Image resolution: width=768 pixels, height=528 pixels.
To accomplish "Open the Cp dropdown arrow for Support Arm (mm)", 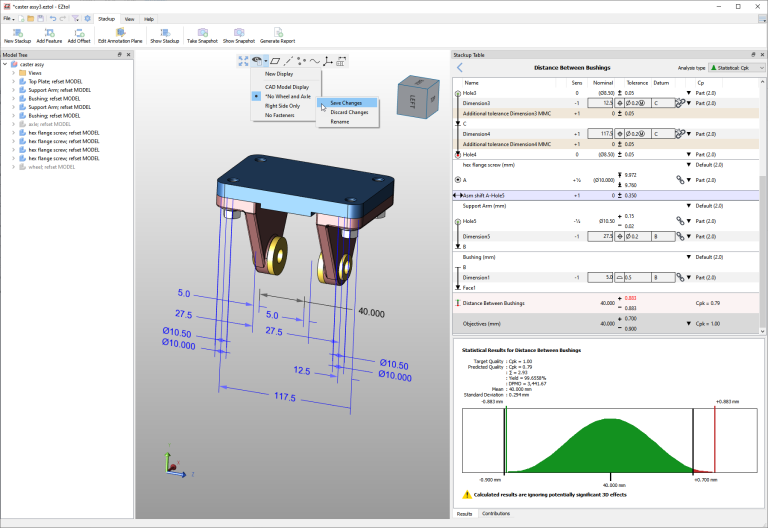I will (x=689, y=206).
